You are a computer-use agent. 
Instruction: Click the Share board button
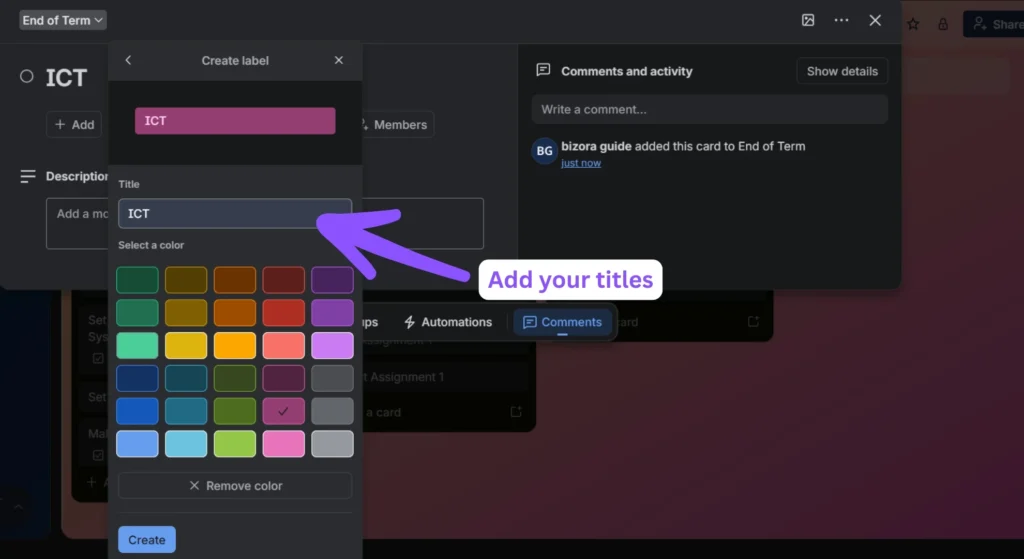point(995,24)
